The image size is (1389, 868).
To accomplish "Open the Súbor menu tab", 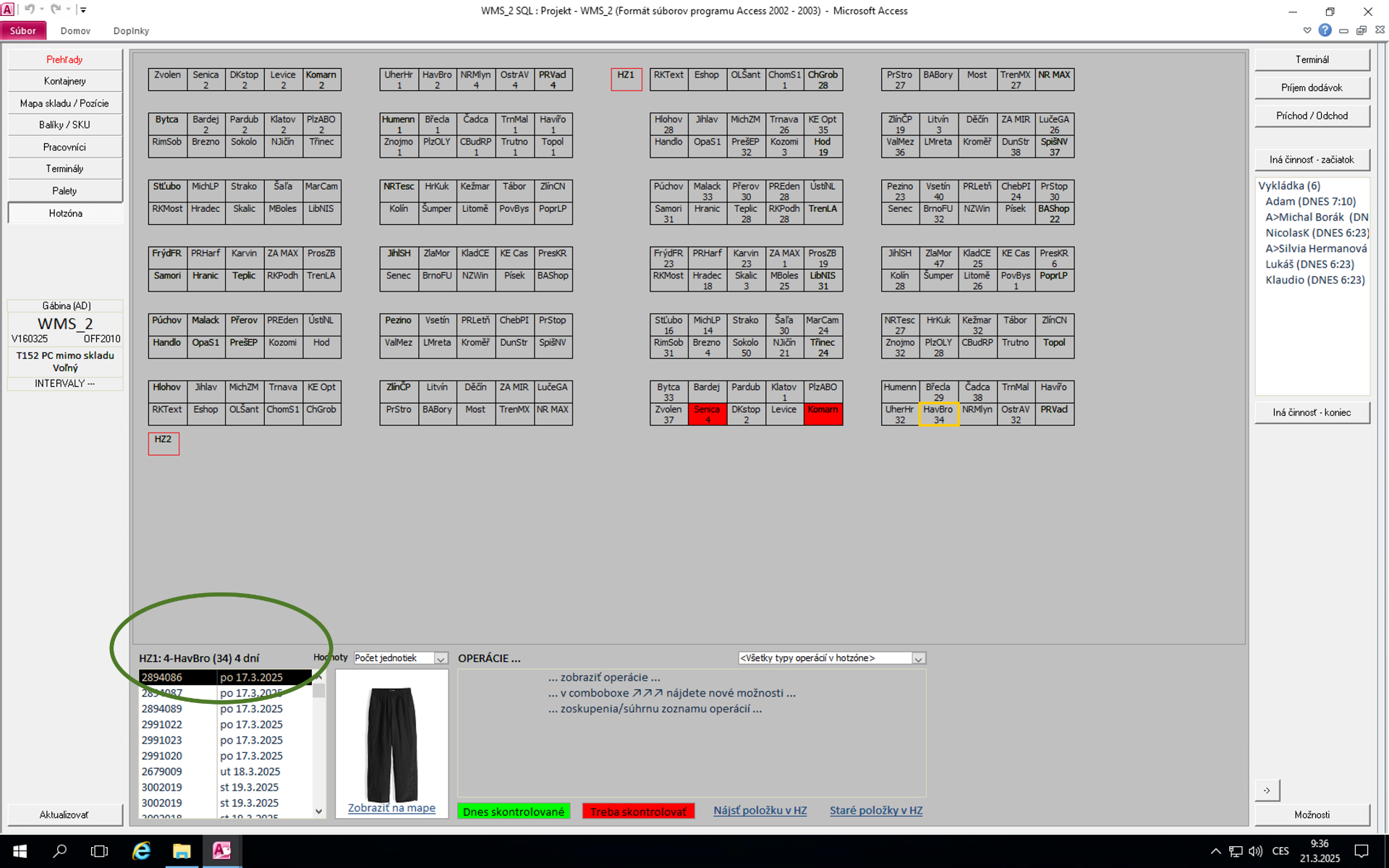I will [x=23, y=30].
